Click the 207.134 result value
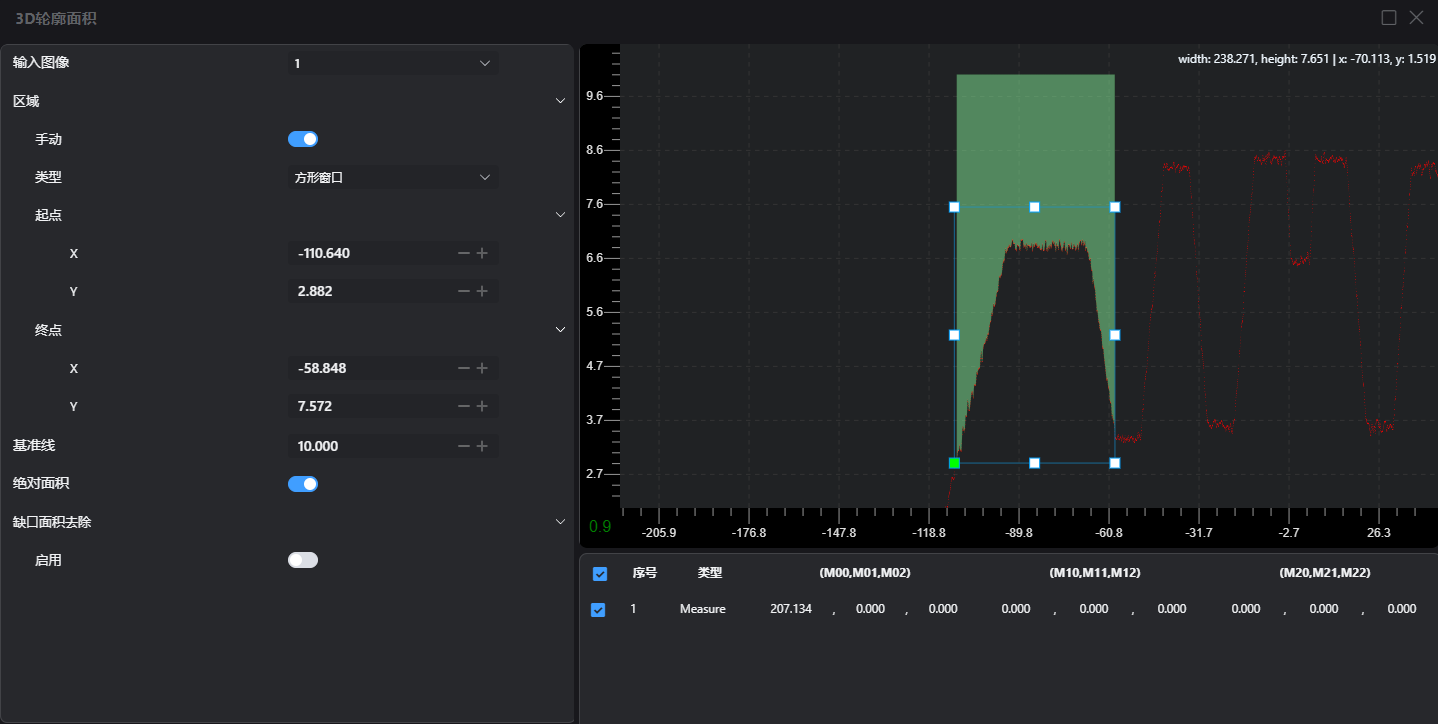Image resolution: width=1438 pixels, height=724 pixels. pyautogui.click(x=791, y=609)
